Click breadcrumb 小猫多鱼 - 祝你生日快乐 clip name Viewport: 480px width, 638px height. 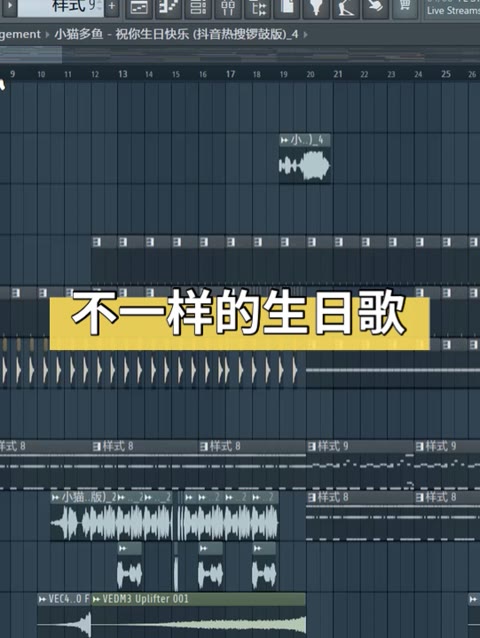click(x=177, y=35)
